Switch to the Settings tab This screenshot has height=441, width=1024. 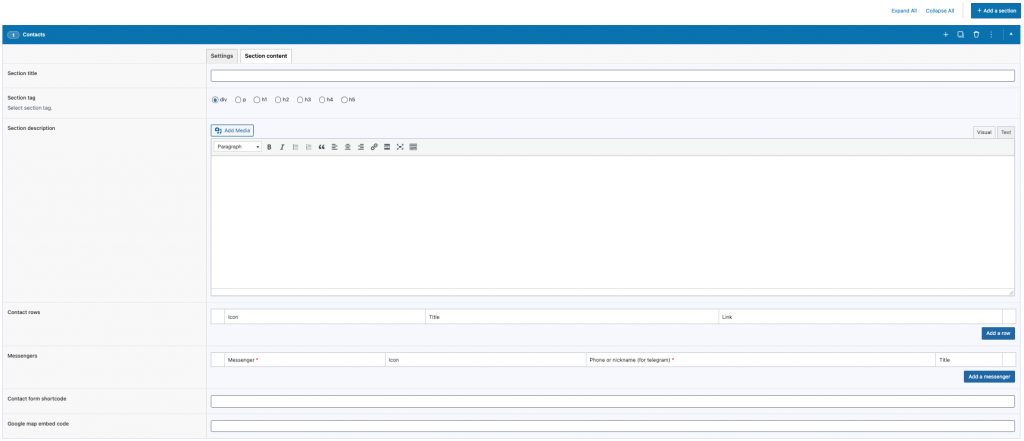[x=222, y=56]
